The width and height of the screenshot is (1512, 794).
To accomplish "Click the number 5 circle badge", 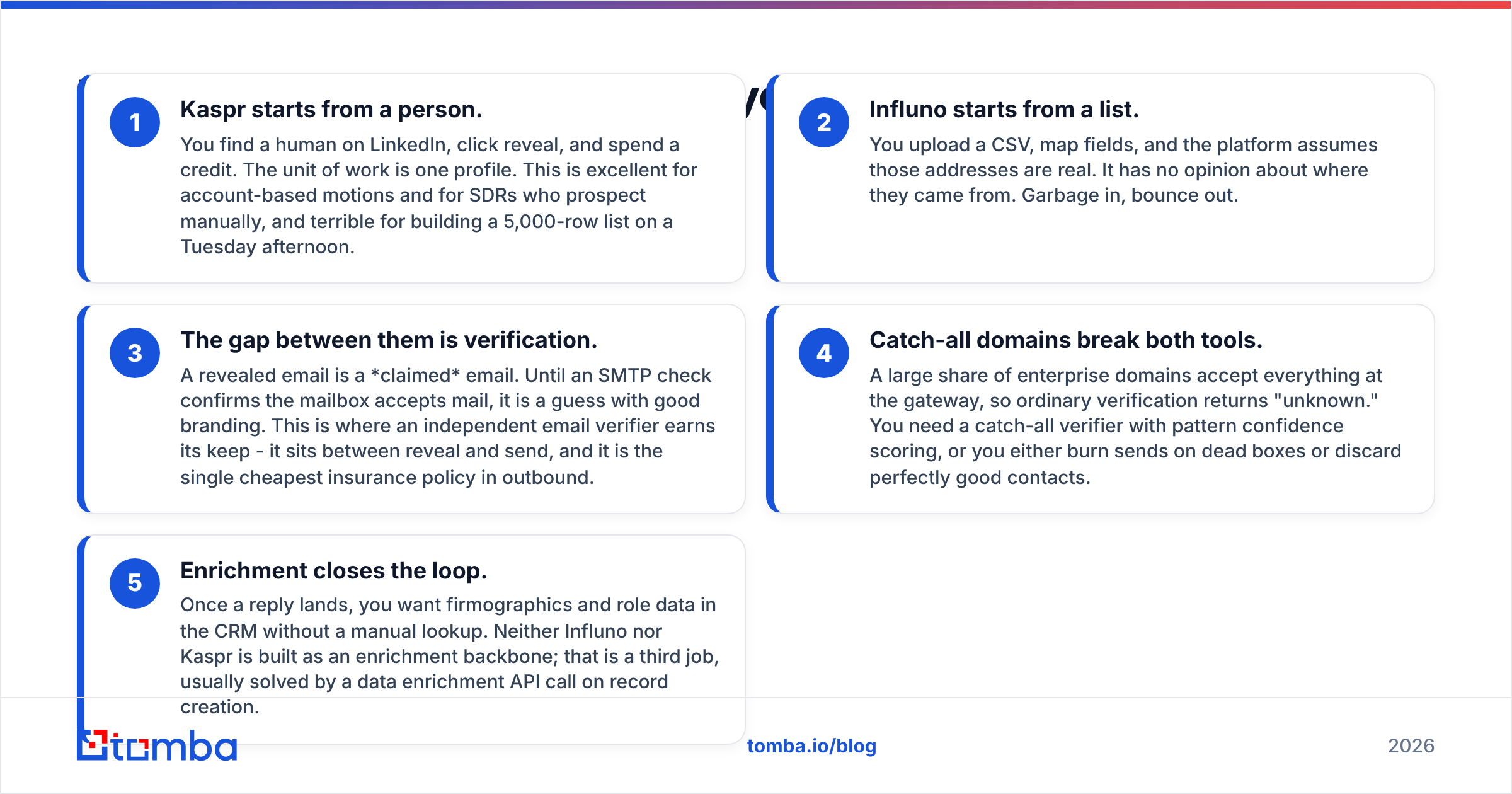I will coord(135,584).
